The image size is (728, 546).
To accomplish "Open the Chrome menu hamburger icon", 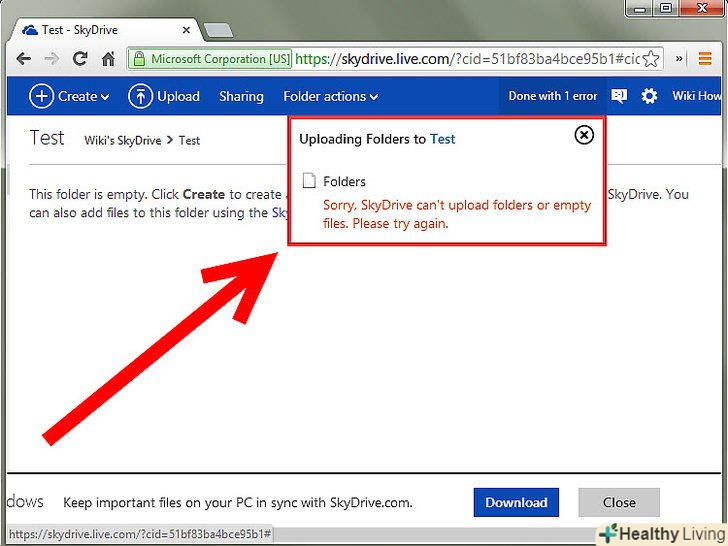I will point(705,59).
